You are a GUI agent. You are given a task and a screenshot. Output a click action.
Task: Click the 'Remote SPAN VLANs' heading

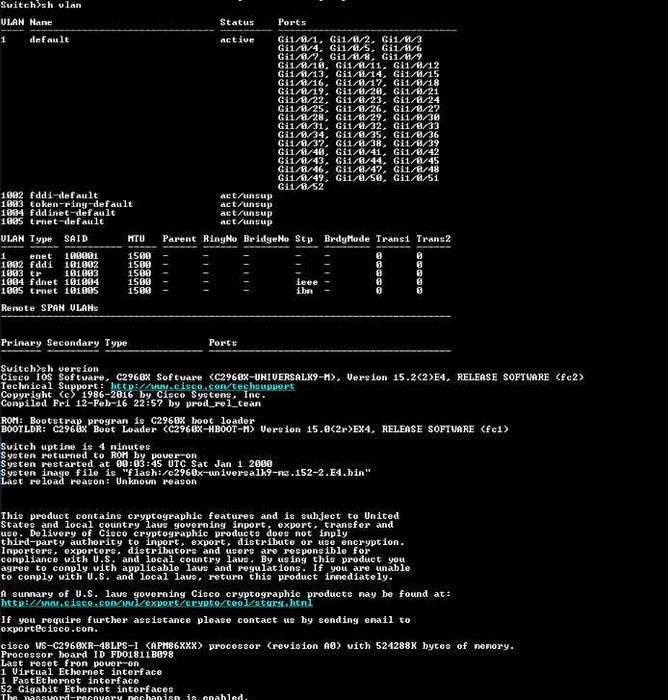tap(50, 308)
